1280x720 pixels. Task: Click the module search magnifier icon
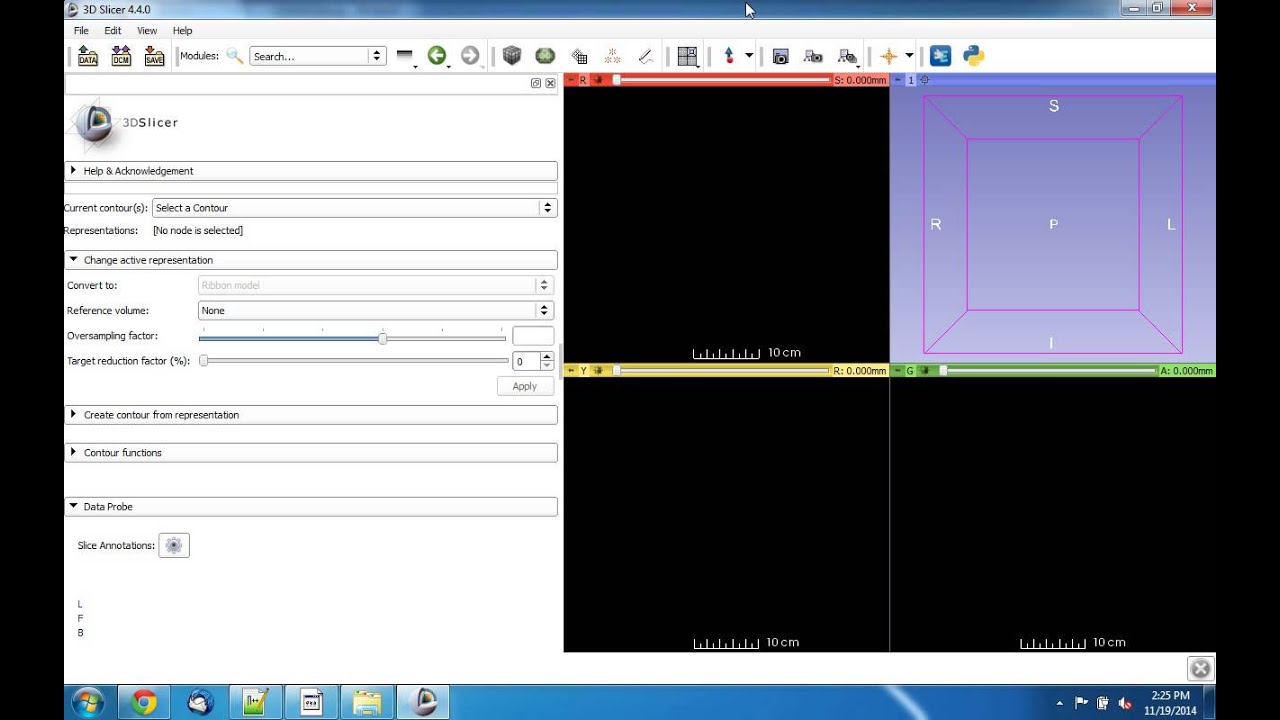(x=234, y=56)
